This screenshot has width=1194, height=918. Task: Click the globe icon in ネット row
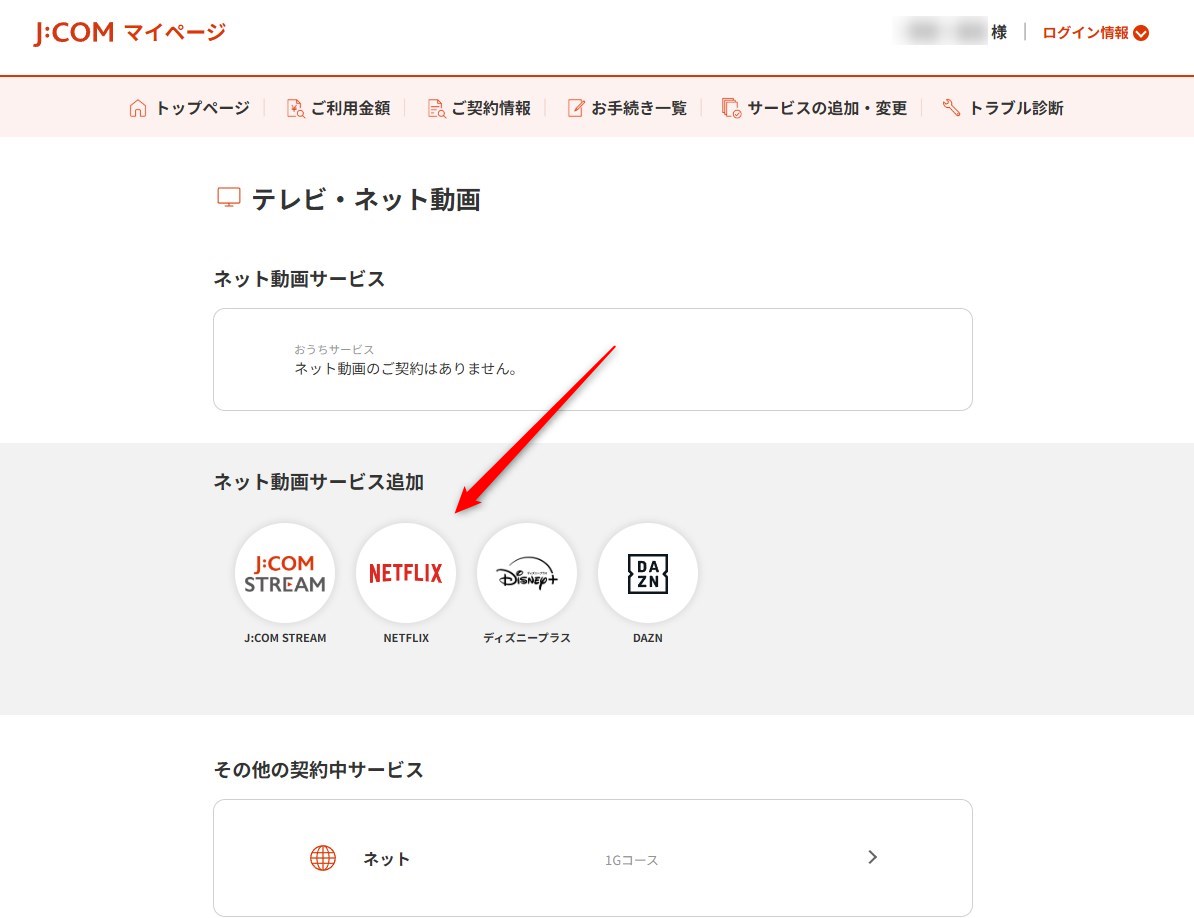coord(323,858)
